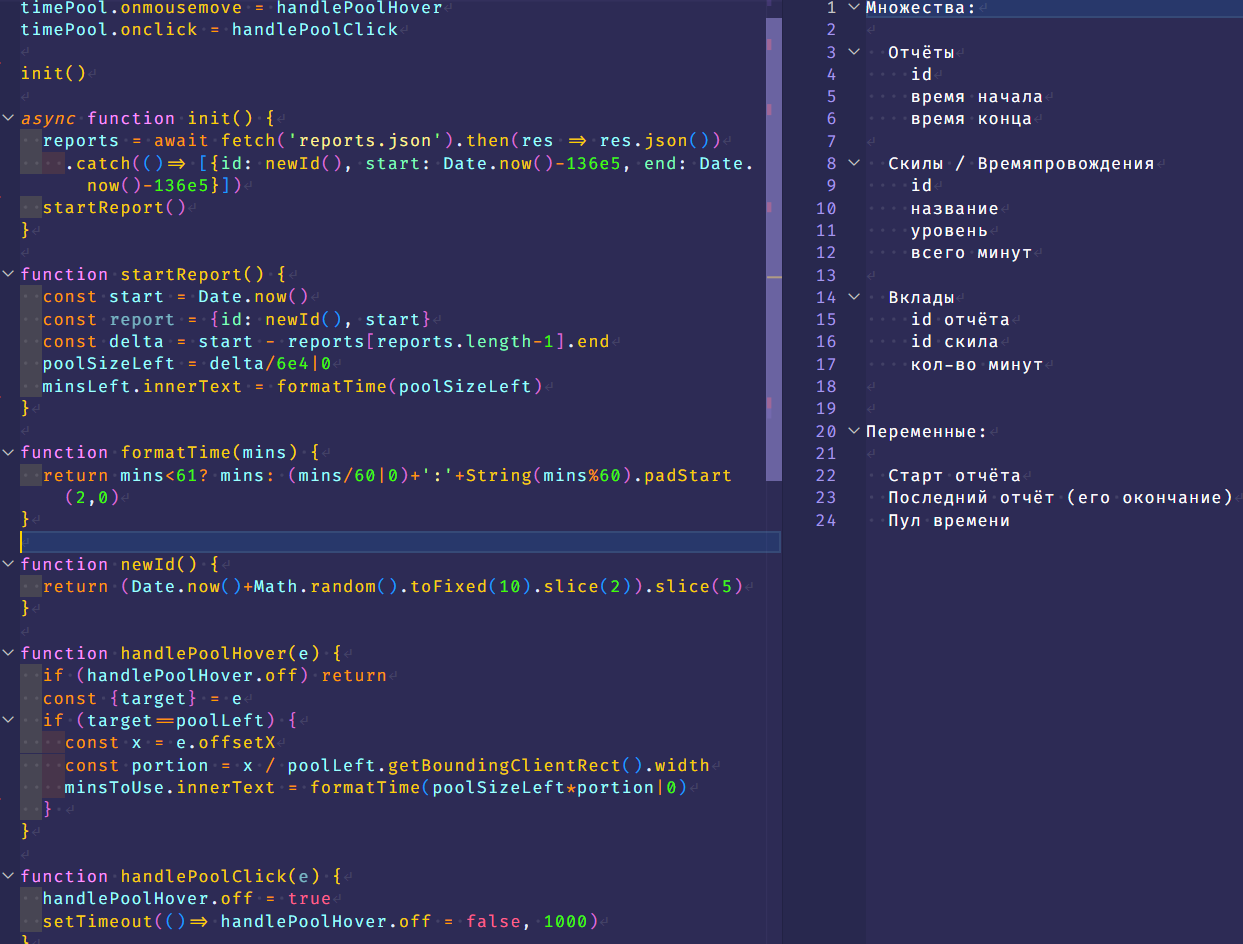Click 'время конца' on line 6

tap(971, 119)
